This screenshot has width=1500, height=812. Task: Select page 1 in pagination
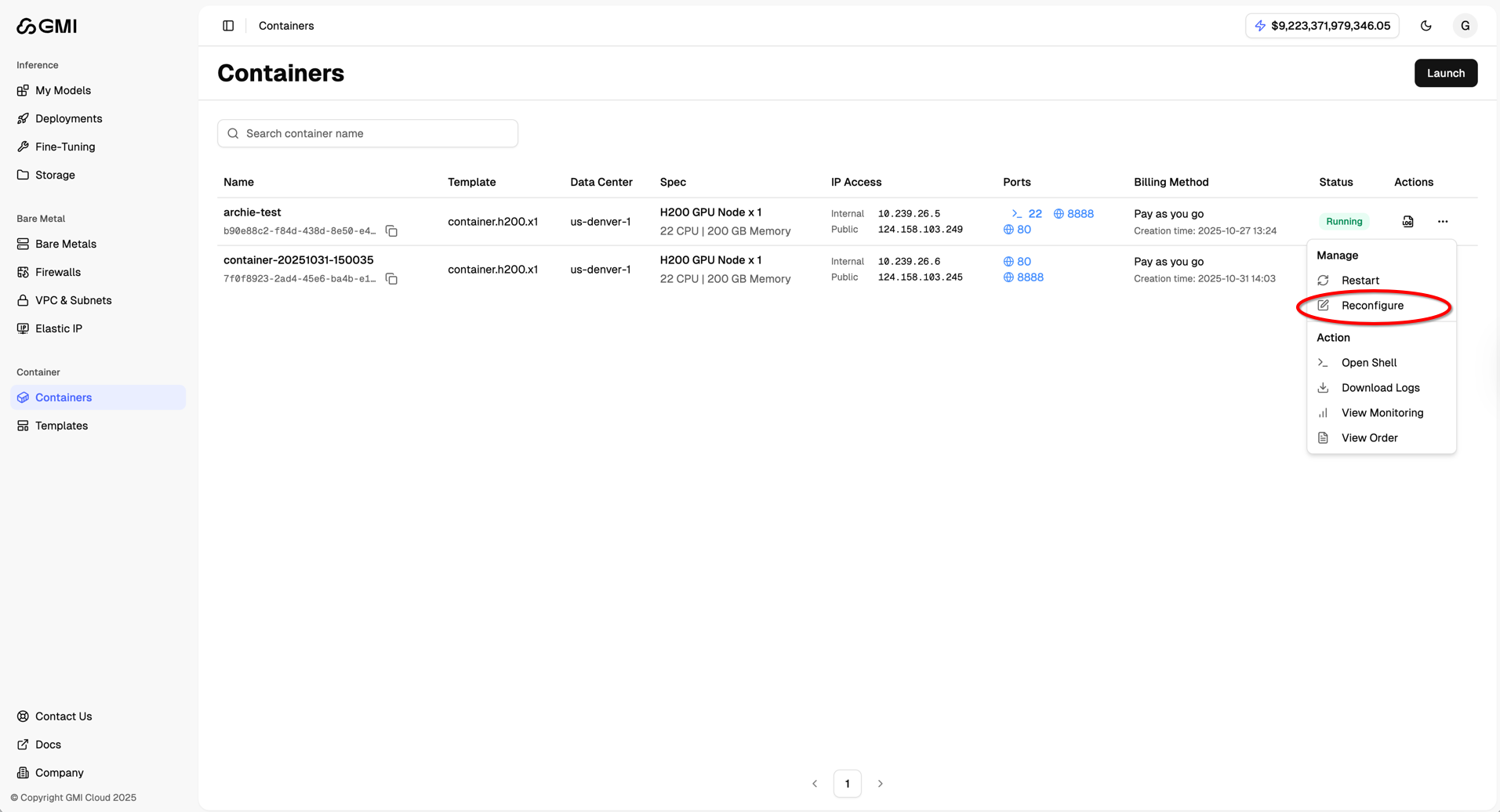coord(847,784)
